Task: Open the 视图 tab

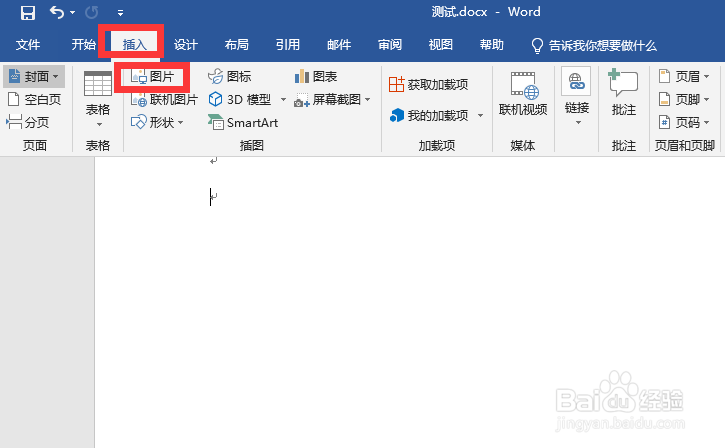Action: pyautogui.click(x=441, y=45)
